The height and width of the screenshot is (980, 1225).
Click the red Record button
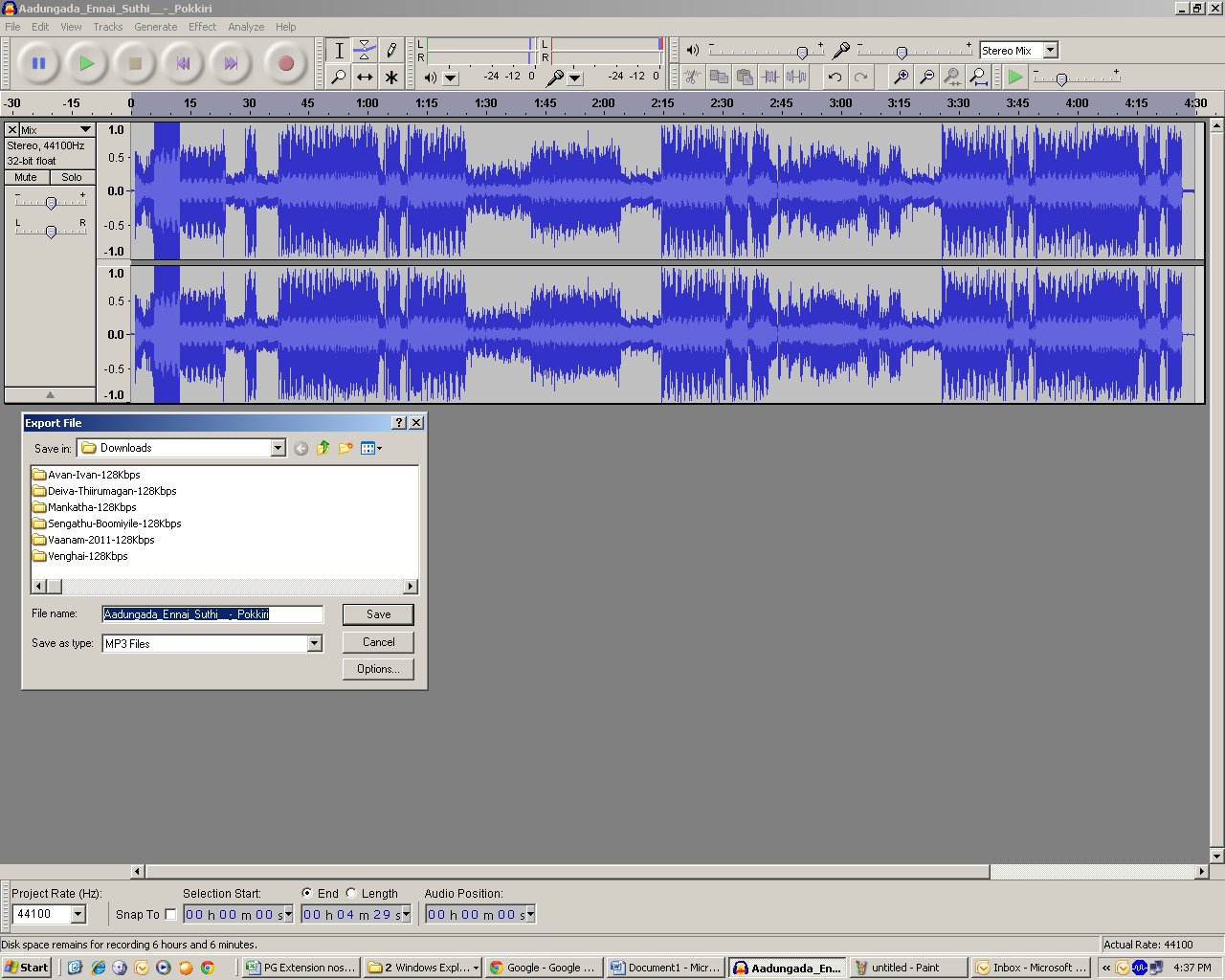285,63
